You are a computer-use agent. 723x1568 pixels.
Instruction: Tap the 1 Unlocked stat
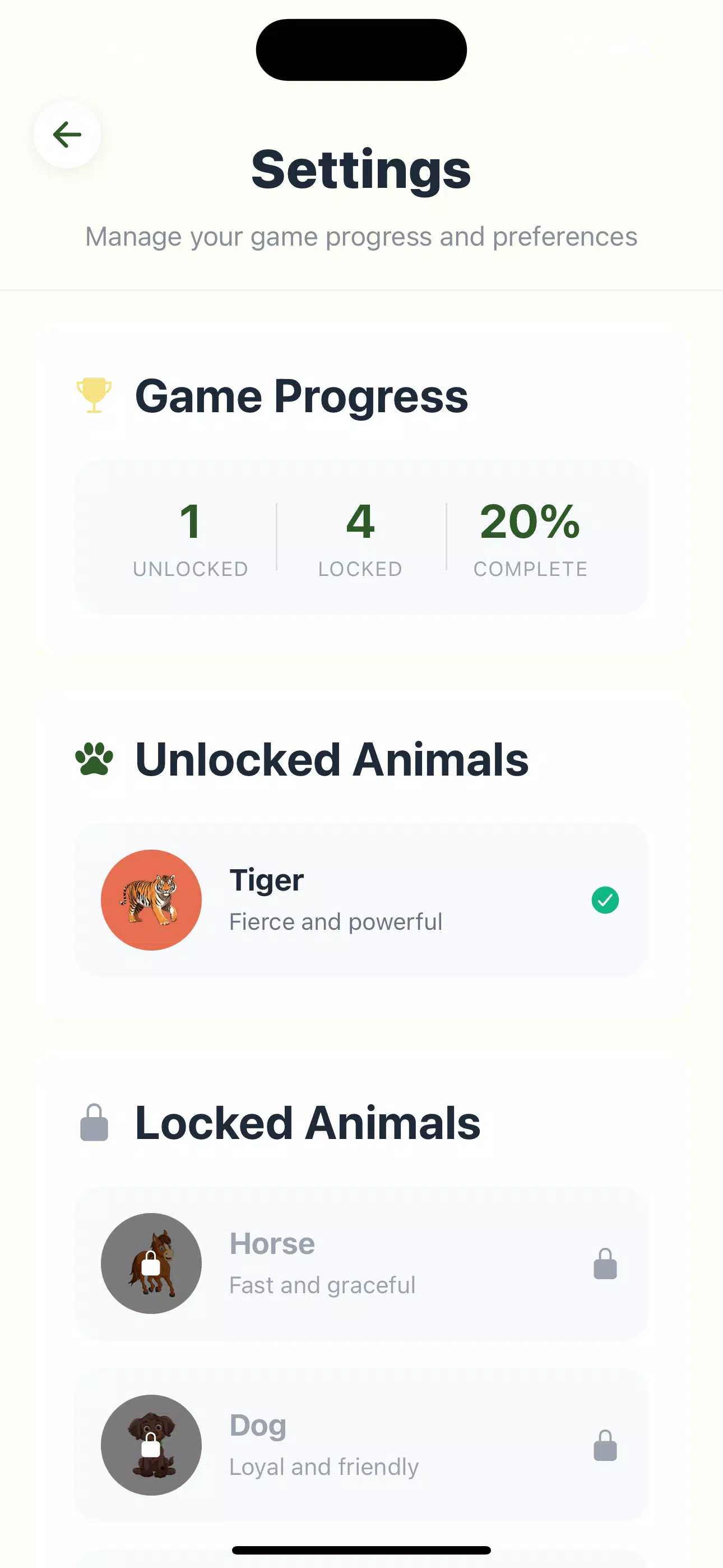pos(191,537)
